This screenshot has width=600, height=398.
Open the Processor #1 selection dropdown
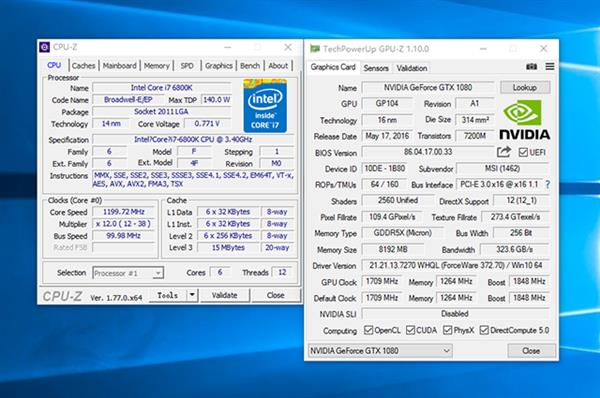coord(128,273)
